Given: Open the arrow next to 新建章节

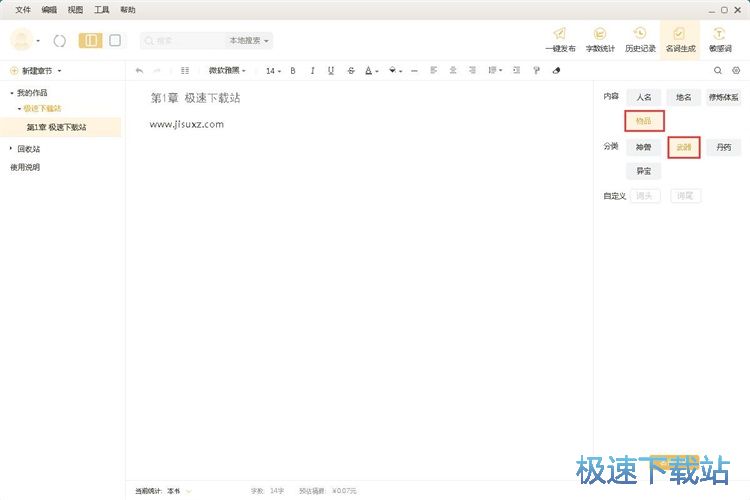Looking at the screenshot, I should pyautogui.click(x=60, y=71).
